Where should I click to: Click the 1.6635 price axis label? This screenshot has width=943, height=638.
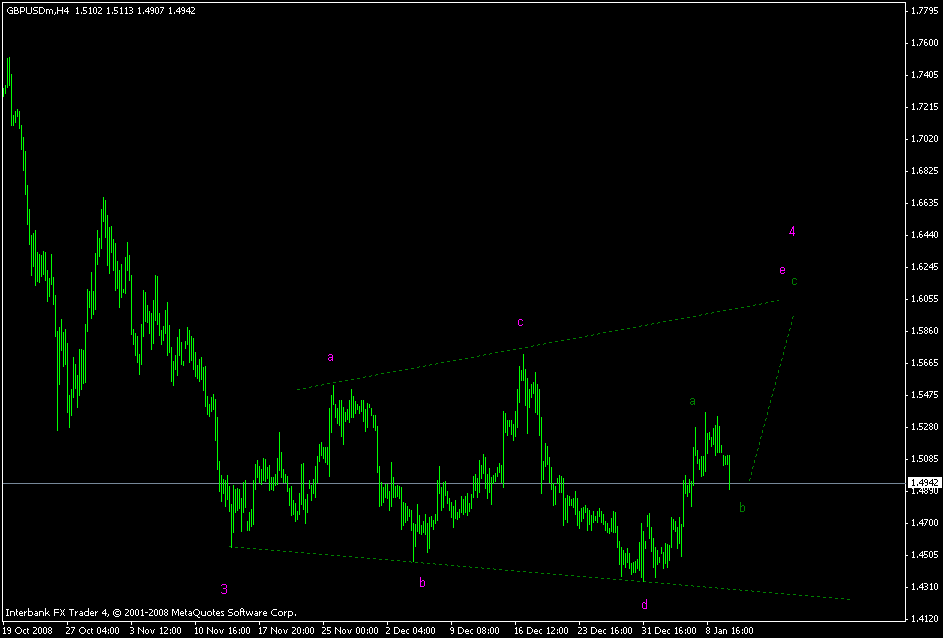[x=924, y=203]
